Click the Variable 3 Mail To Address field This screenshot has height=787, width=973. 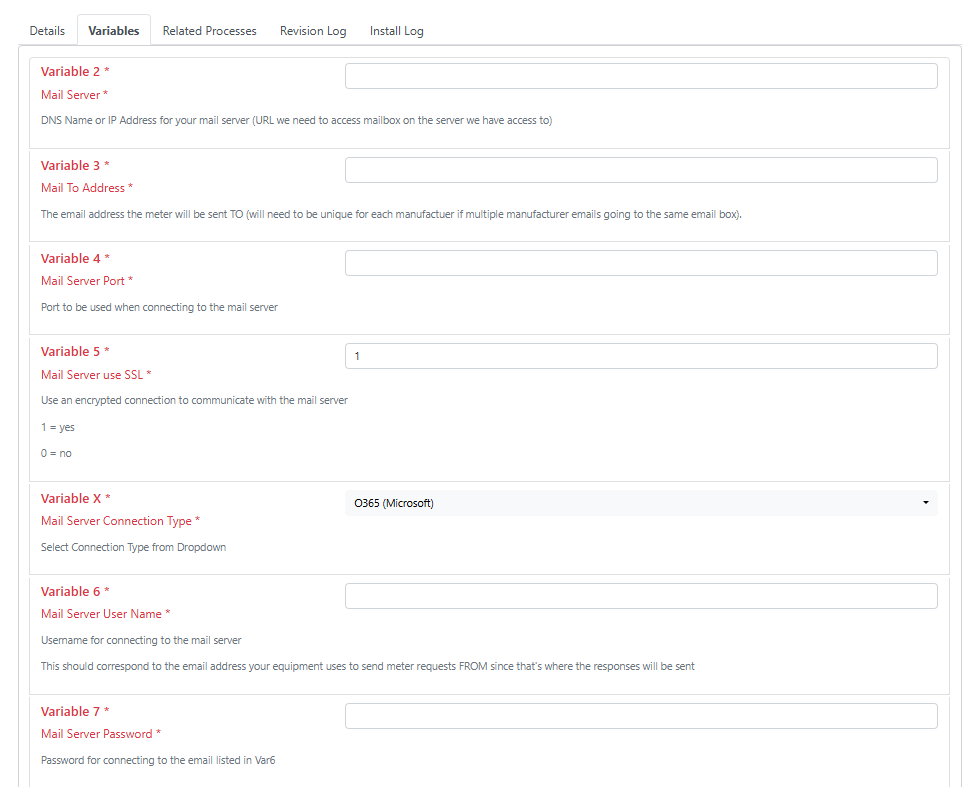(641, 170)
